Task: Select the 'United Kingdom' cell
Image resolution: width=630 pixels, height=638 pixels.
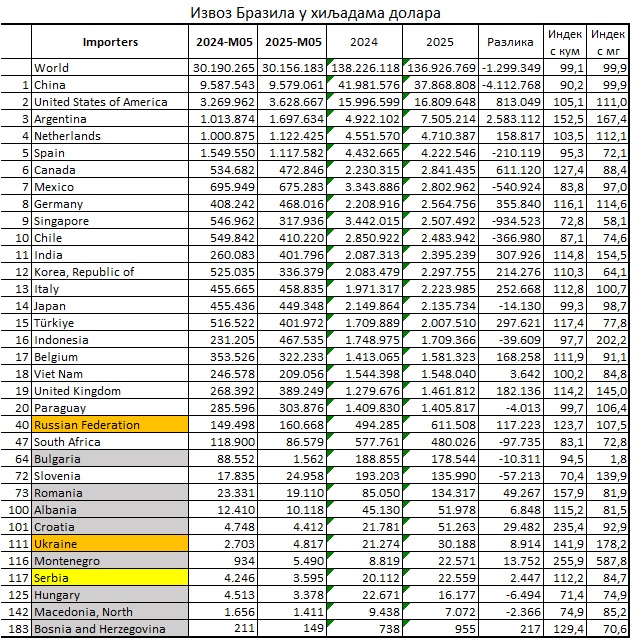Action: [110, 391]
